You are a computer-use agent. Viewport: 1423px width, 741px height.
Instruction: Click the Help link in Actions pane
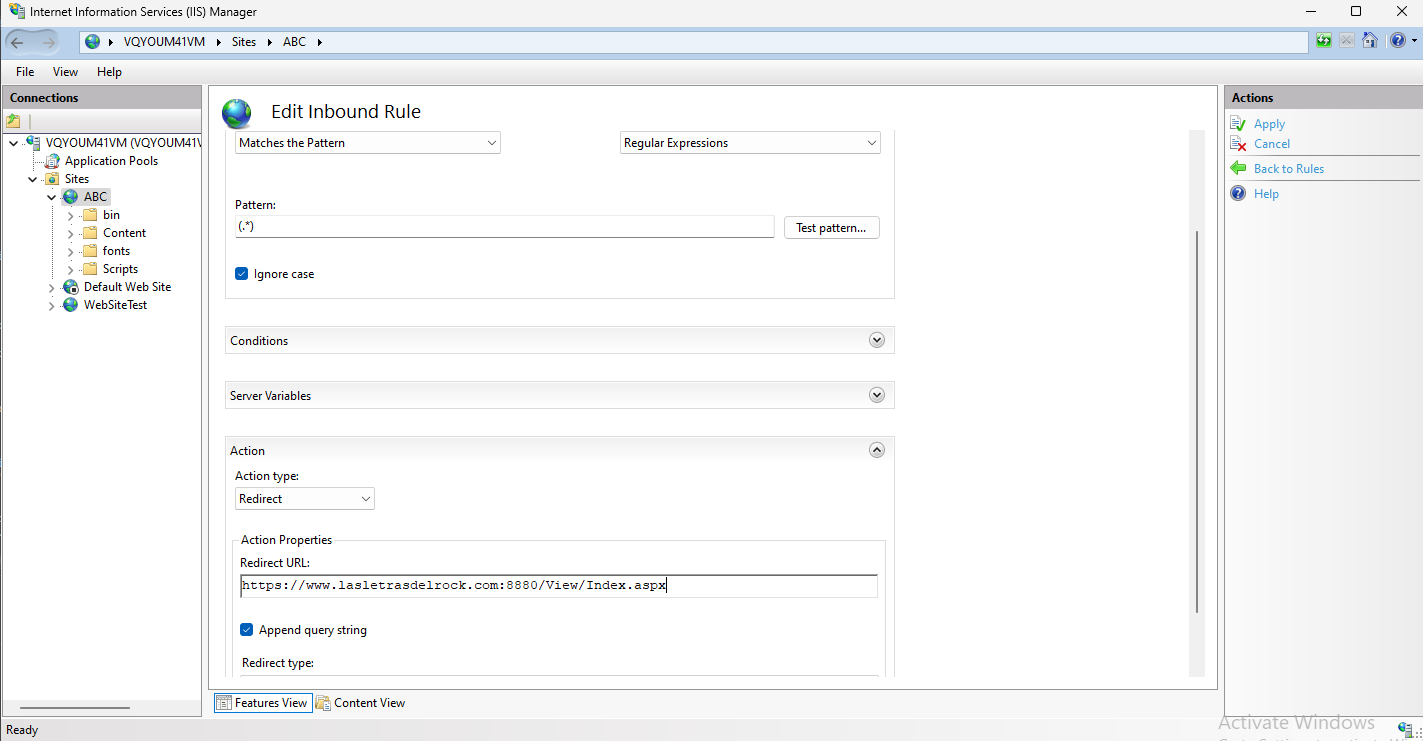click(1266, 194)
